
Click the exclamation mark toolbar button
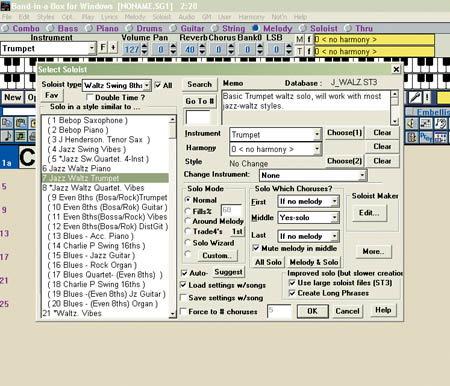(x=427, y=97)
